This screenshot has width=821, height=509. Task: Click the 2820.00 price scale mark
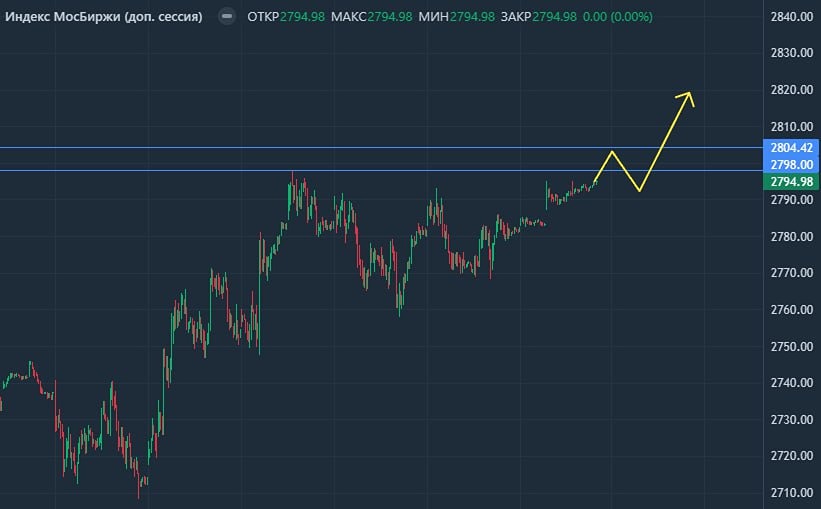tap(792, 90)
